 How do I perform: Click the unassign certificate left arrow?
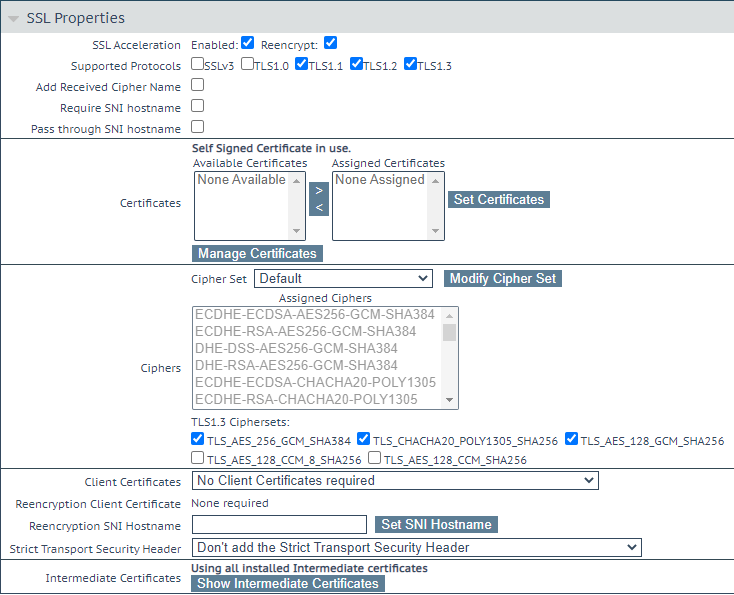319,207
